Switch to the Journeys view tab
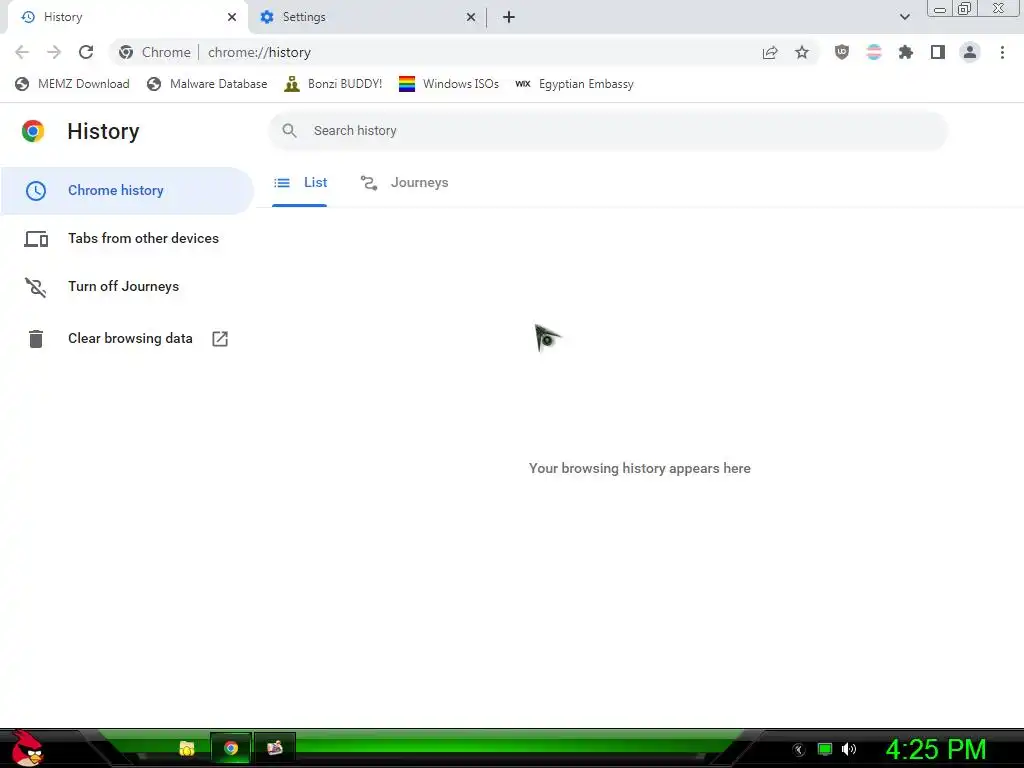Viewport: 1024px width, 768px height. (x=404, y=183)
